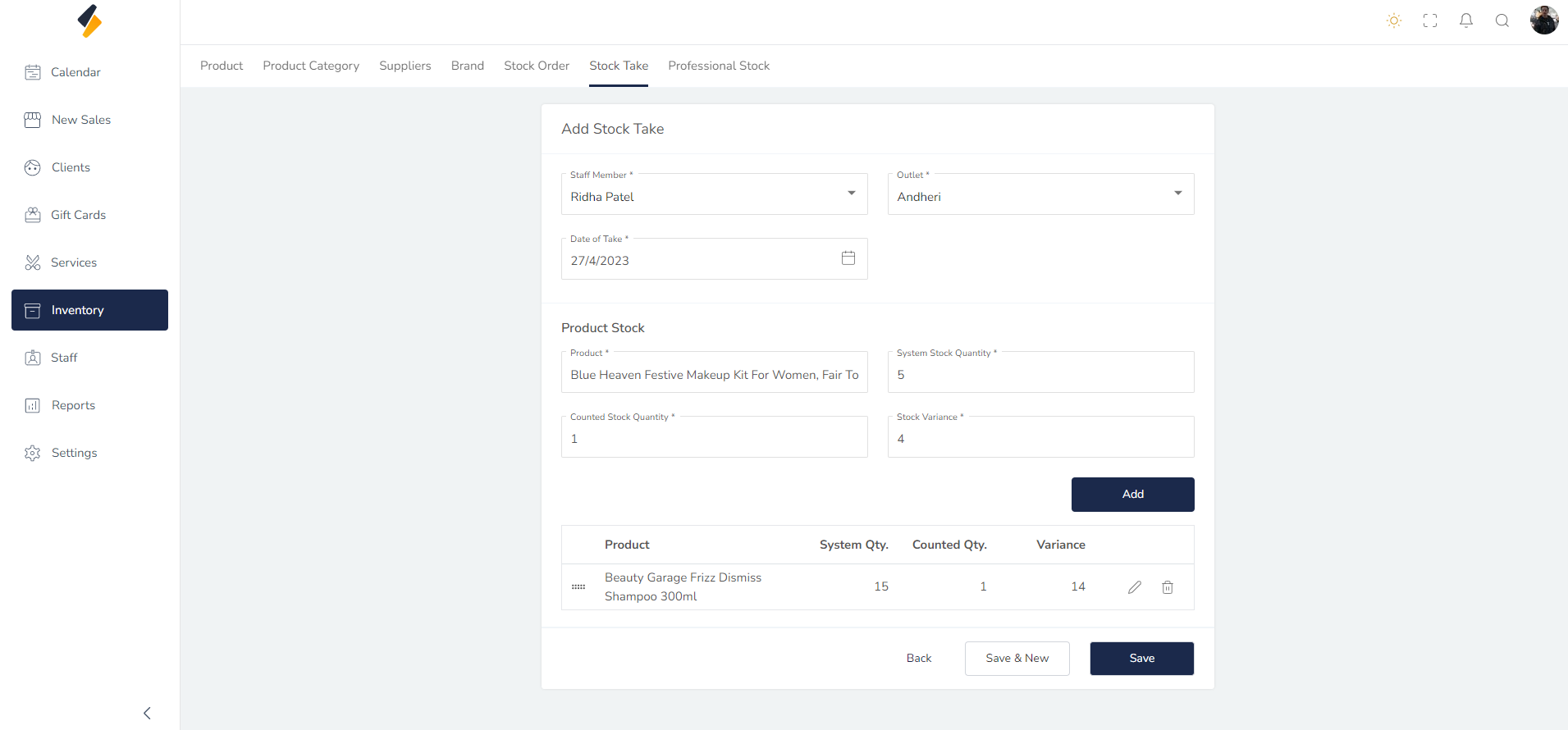Image resolution: width=1568 pixels, height=730 pixels.
Task: Delete the Beauty Garage Shampoo row
Action: [x=1167, y=587]
